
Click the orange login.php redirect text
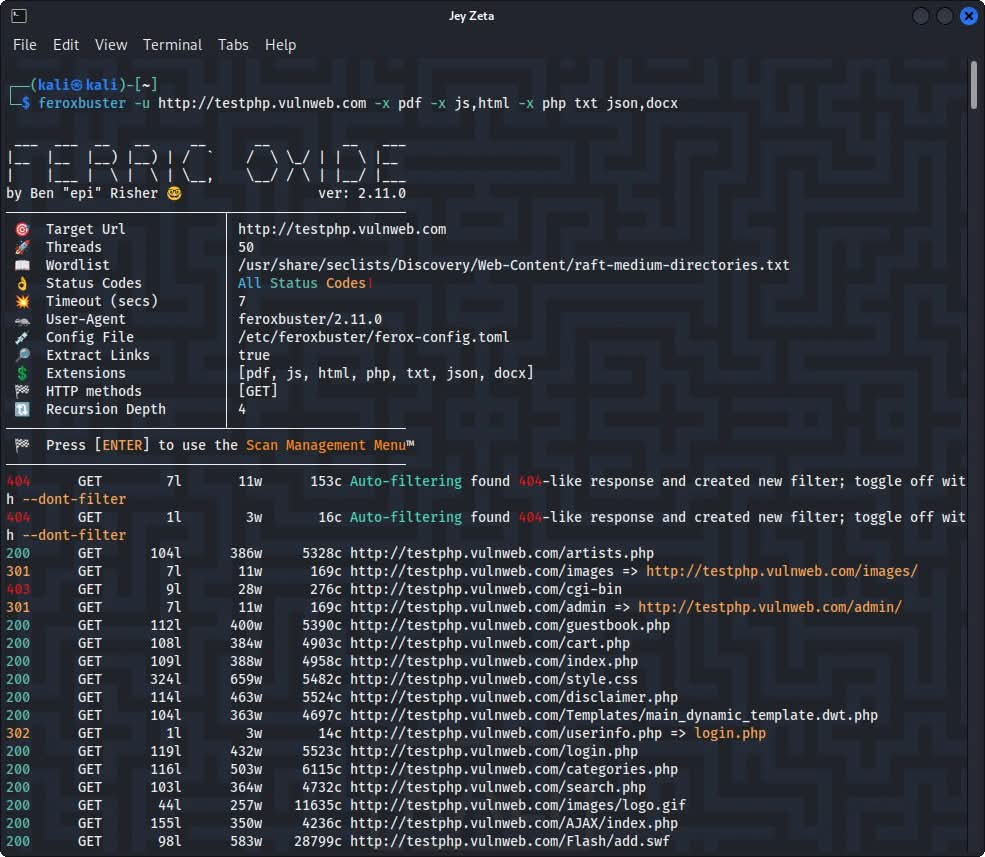tap(730, 733)
